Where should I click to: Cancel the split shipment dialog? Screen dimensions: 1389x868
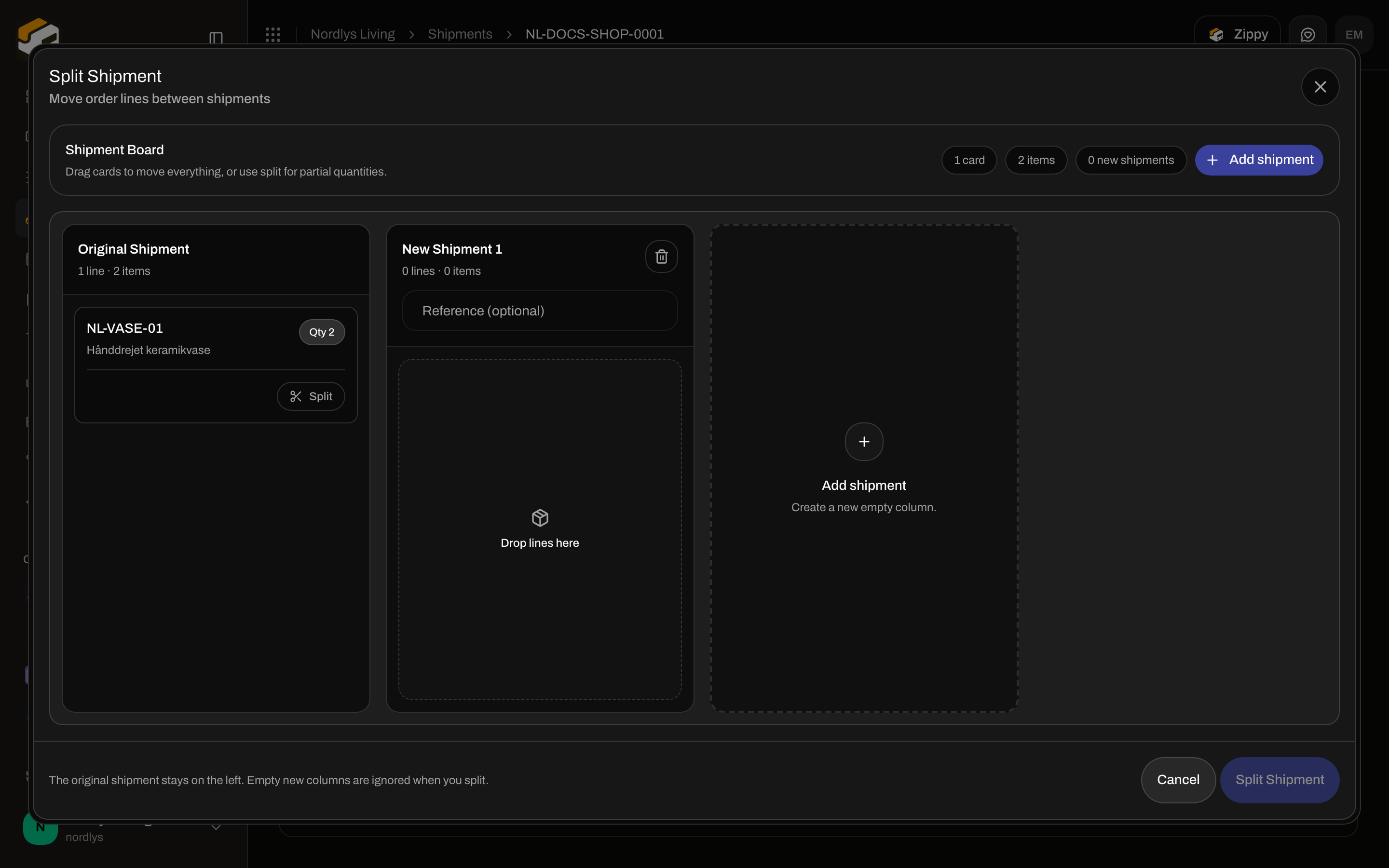(x=1178, y=780)
